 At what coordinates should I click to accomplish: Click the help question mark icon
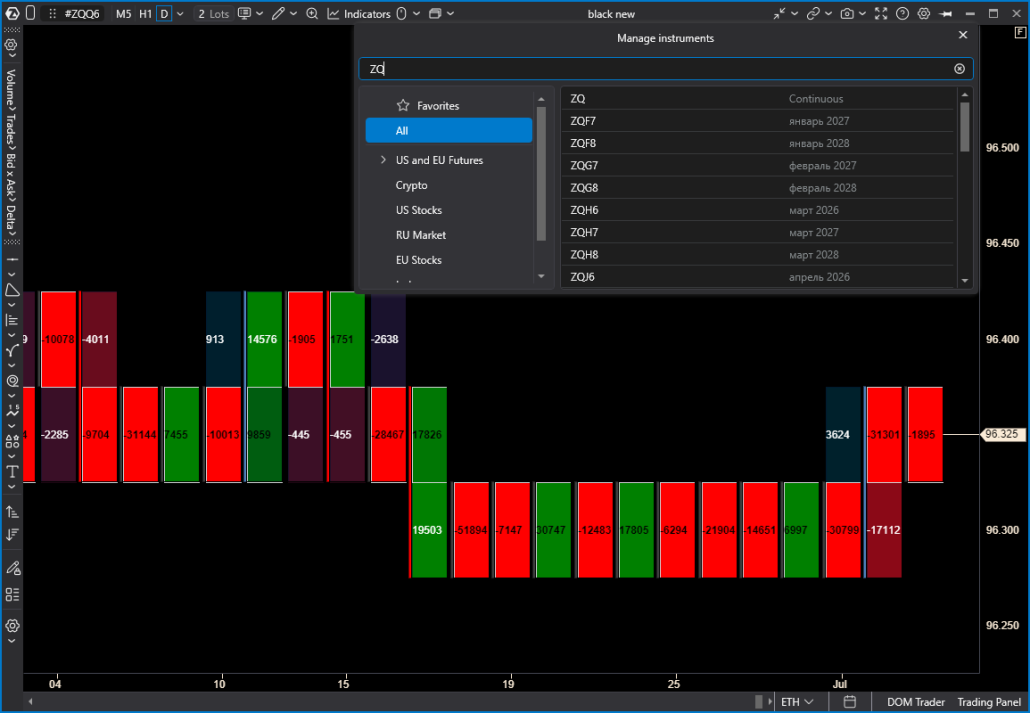[903, 13]
